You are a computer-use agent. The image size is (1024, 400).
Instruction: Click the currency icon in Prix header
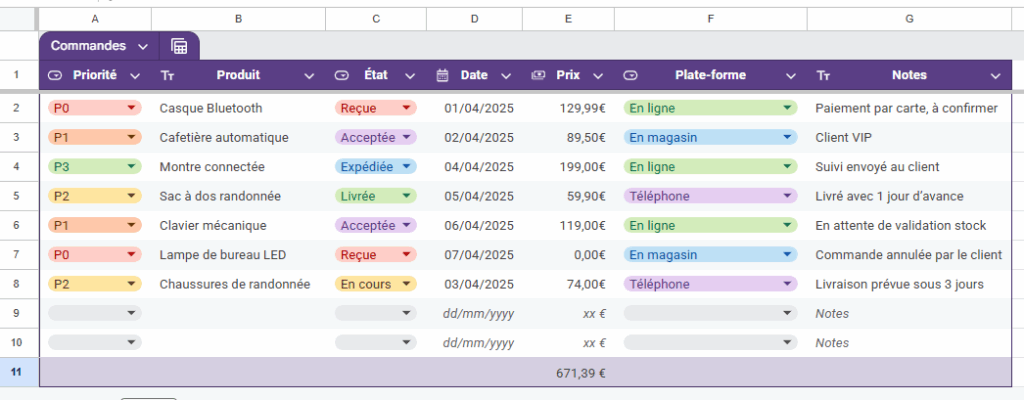pyautogui.click(x=538, y=75)
